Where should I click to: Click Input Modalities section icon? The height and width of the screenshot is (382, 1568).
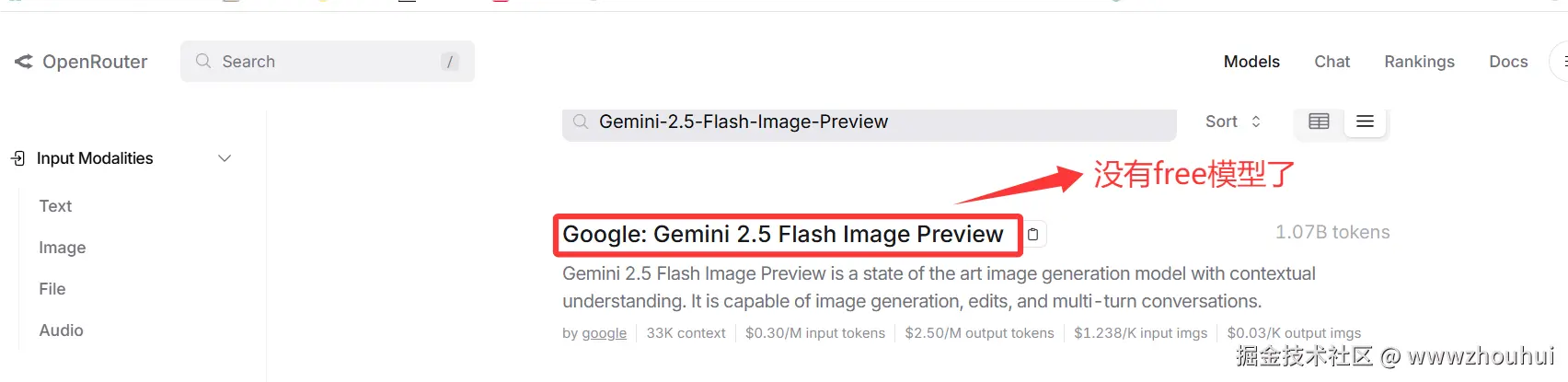pyautogui.click(x=17, y=158)
